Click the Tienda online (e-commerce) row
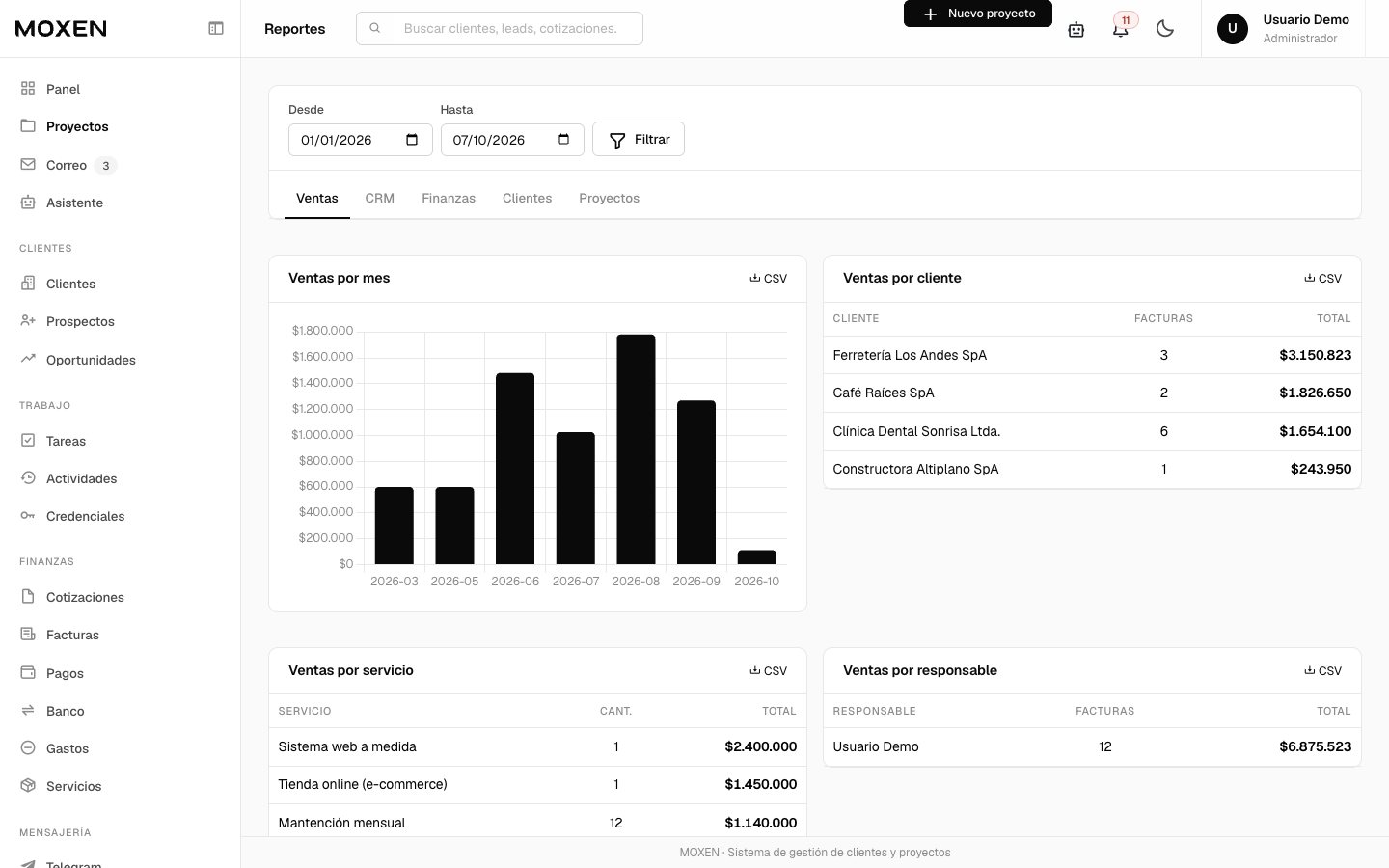1389x868 pixels. 537,784
